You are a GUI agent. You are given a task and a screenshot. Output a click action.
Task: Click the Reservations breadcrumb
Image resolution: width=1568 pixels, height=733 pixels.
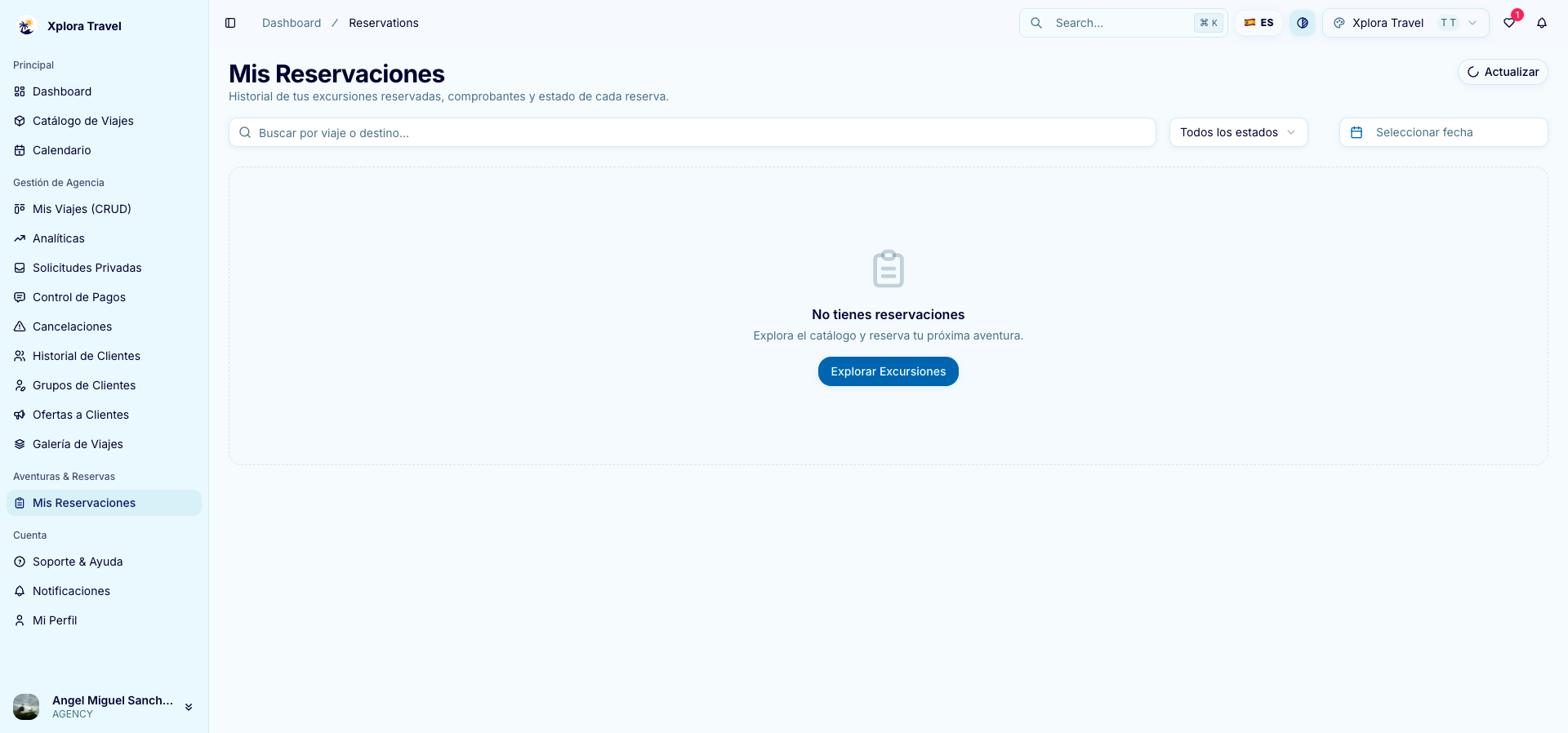pos(384,23)
